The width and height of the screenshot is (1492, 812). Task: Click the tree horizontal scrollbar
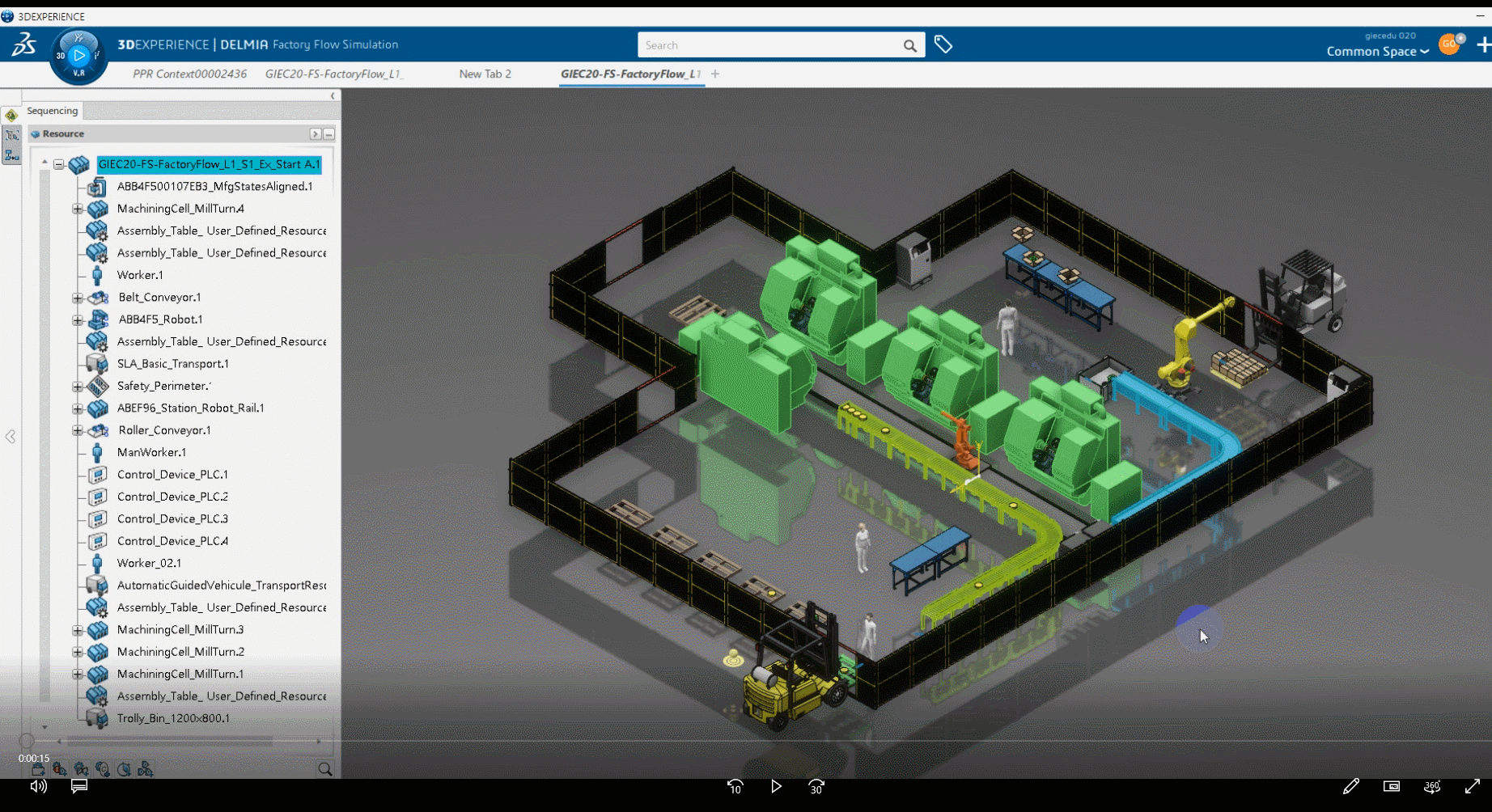(169, 741)
